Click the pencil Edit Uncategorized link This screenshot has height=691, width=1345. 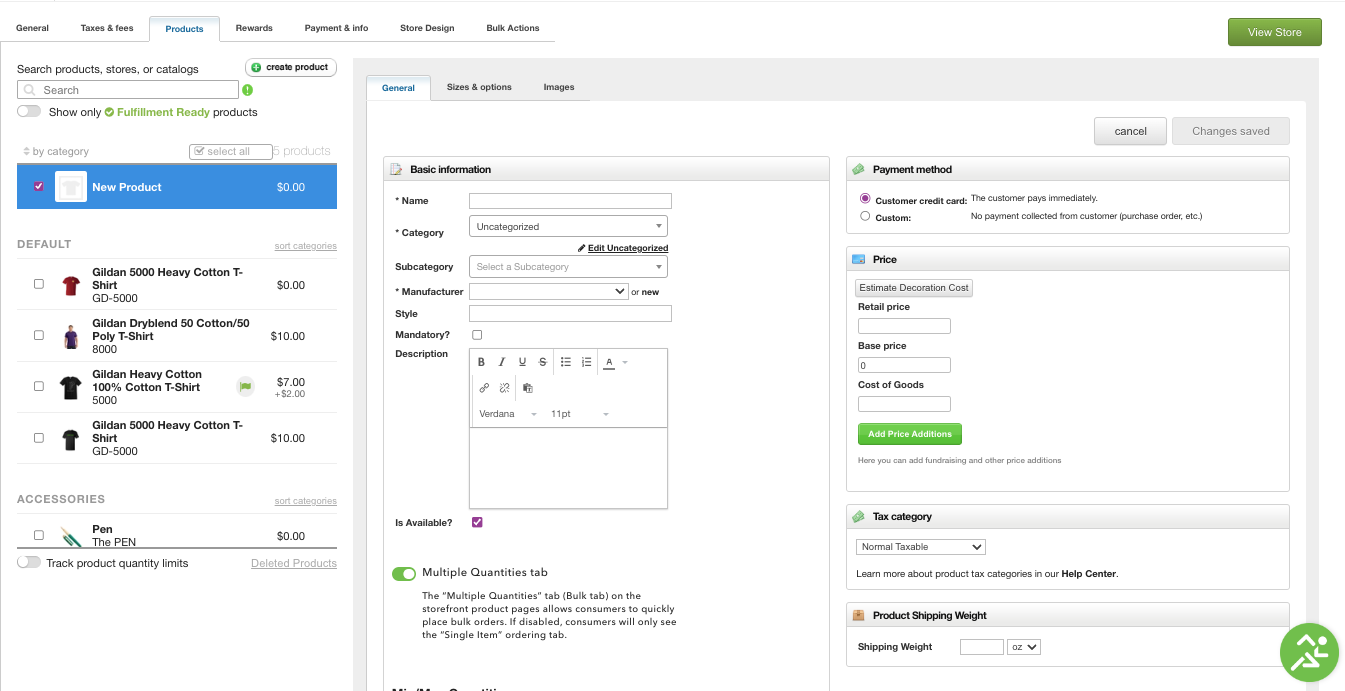(x=623, y=248)
